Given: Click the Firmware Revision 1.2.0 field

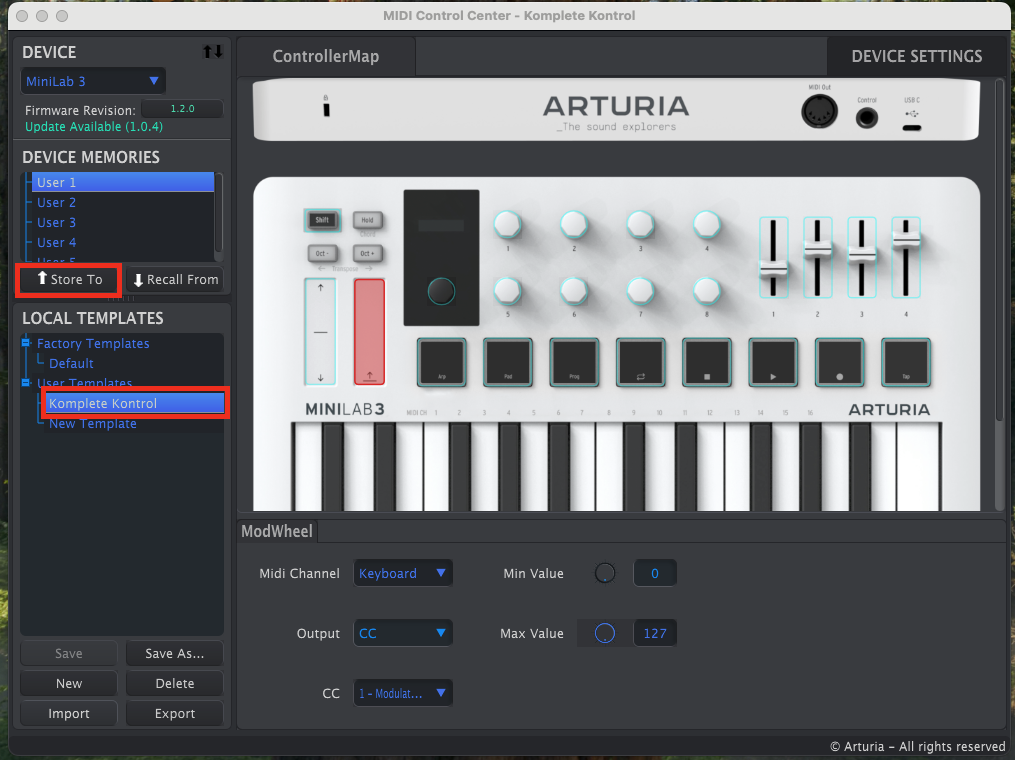Looking at the screenshot, I should [182, 109].
